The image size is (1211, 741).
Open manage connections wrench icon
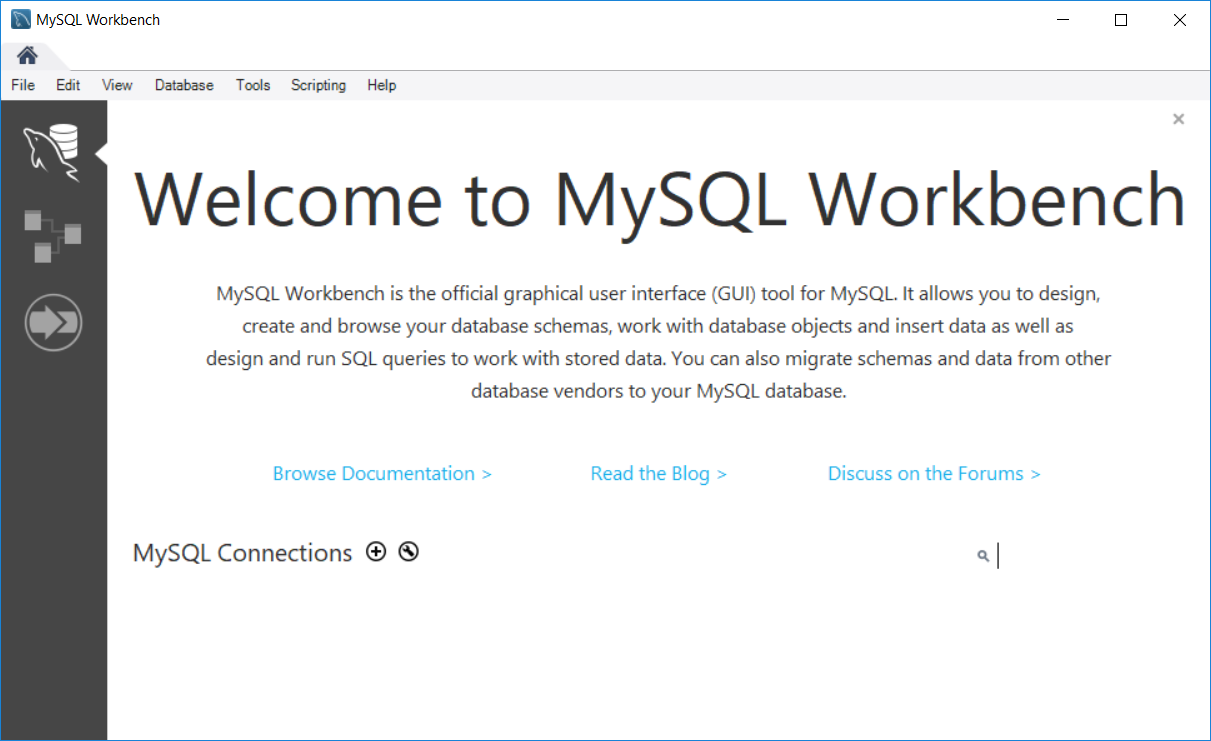408,551
